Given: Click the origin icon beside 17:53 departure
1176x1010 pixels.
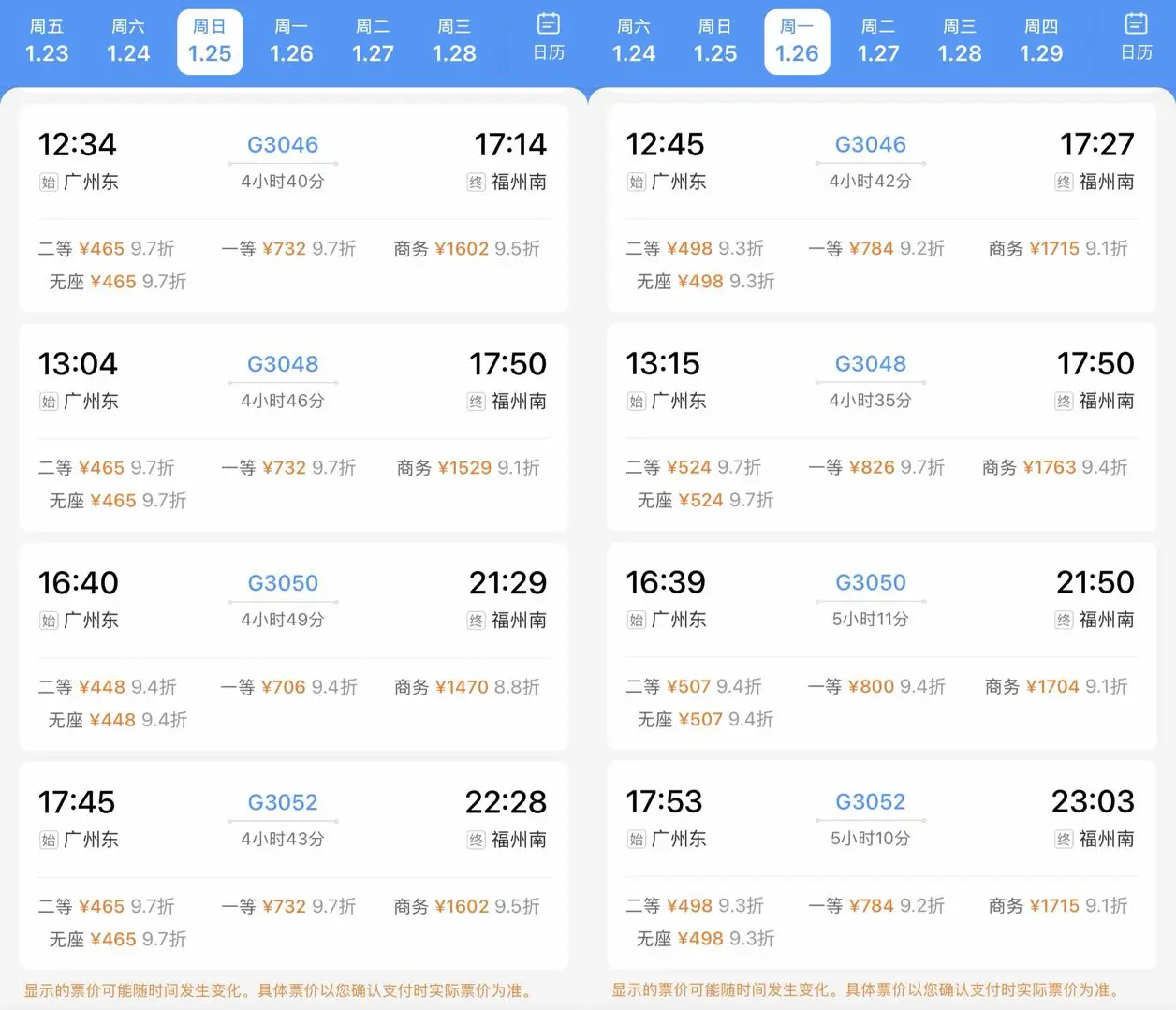Looking at the screenshot, I should pos(637,840).
